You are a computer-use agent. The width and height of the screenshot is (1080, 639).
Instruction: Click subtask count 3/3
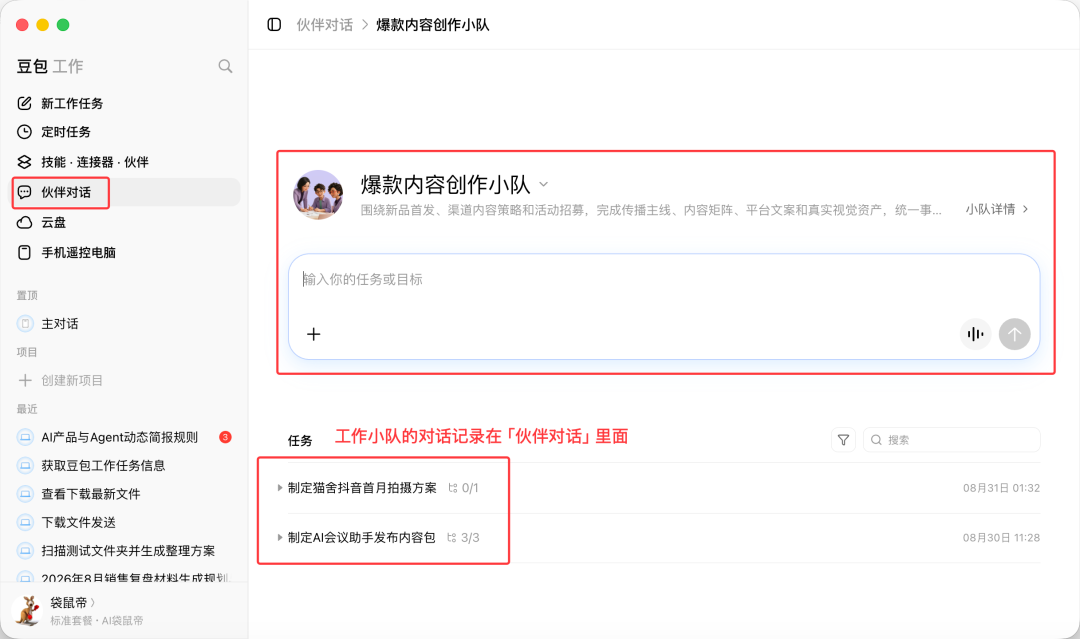click(464, 537)
